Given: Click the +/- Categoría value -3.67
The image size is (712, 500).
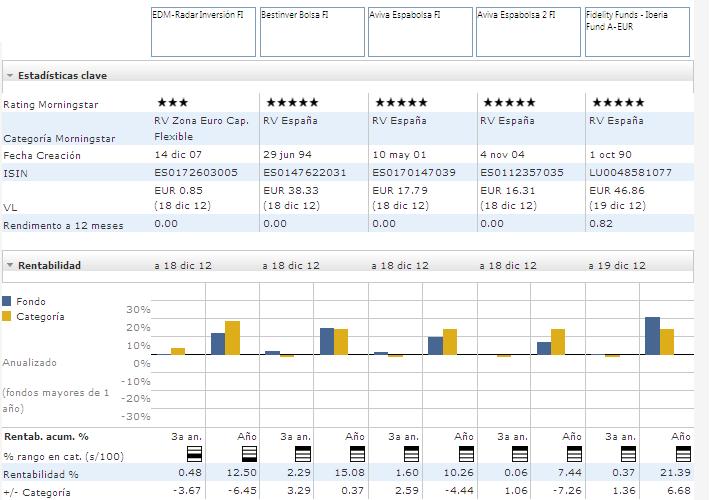Looking at the screenshot, I should pos(187,490).
